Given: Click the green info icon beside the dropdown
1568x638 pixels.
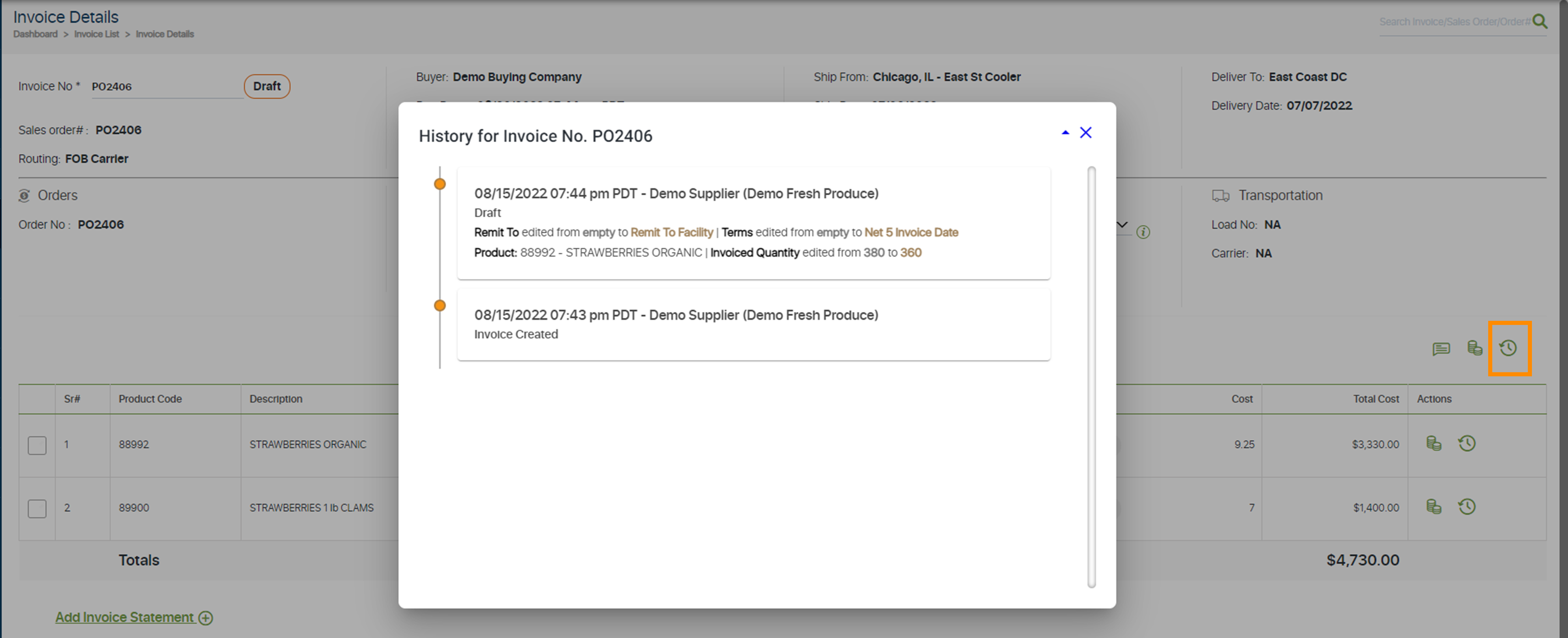Looking at the screenshot, I should pyautogui.click(x=1143, y=232).
